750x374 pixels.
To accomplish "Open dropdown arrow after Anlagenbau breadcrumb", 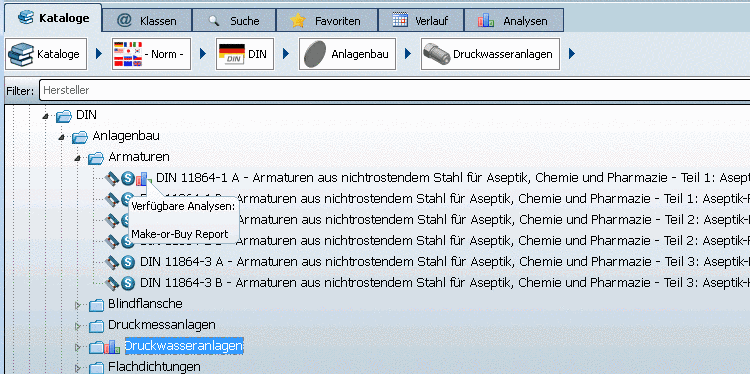I will pyautogui.click(x=408, y=54).
